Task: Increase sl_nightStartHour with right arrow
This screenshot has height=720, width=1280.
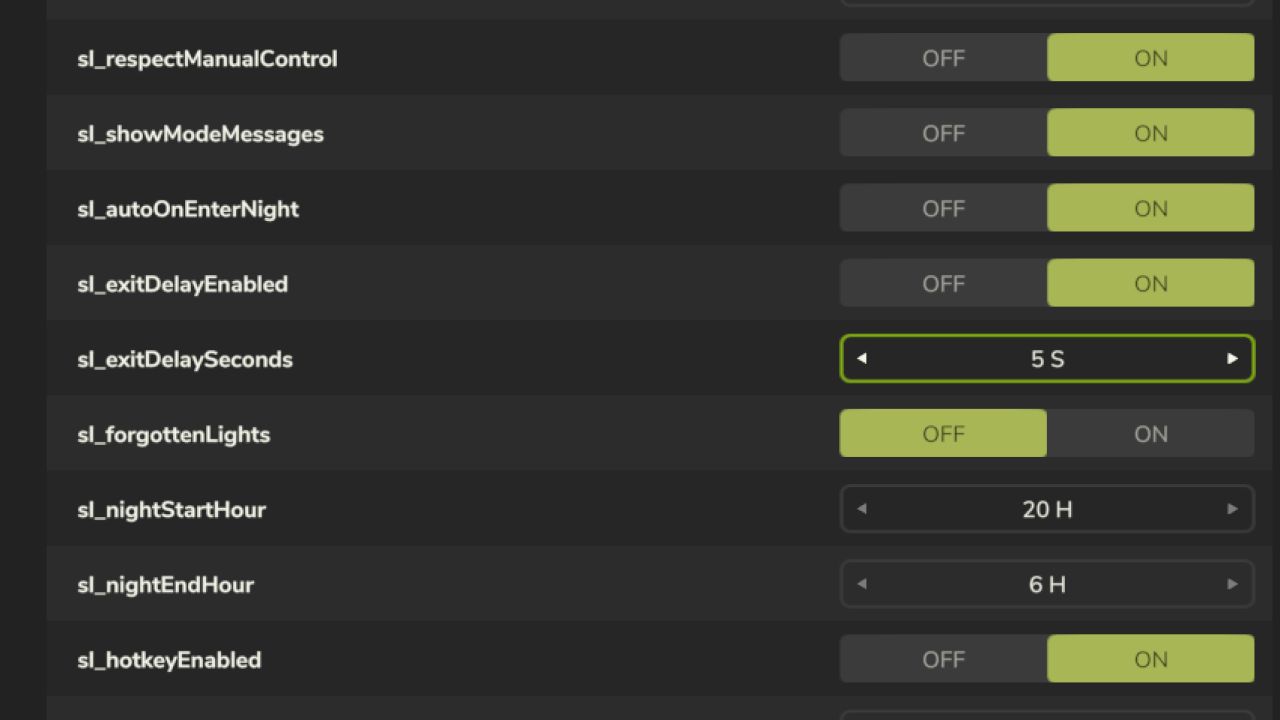Action: point(1232,509)
